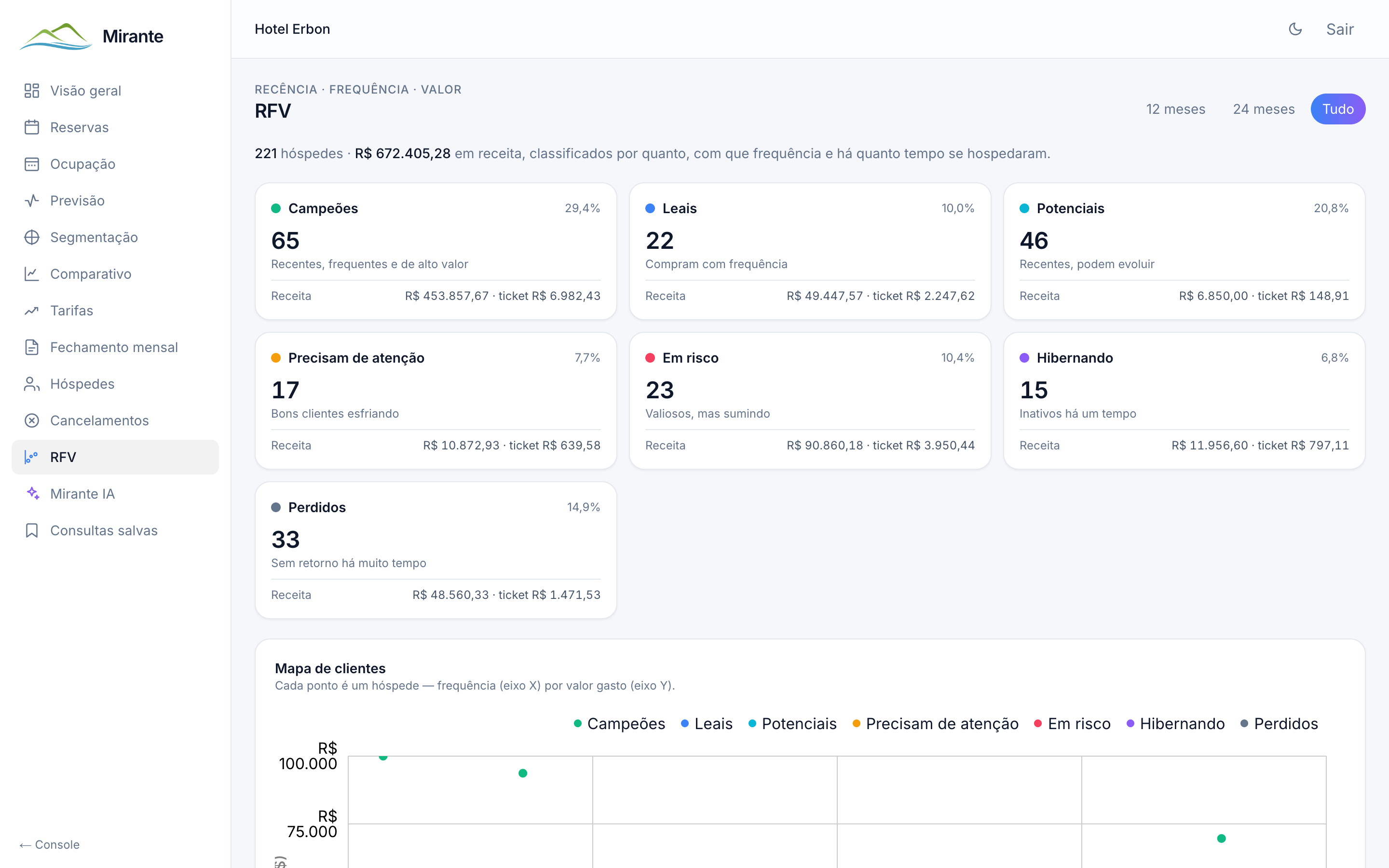Click Em risco revenue R$ 90.860,18 line
This screenshot has width=1389, height=868.
(x=881, y=446)
